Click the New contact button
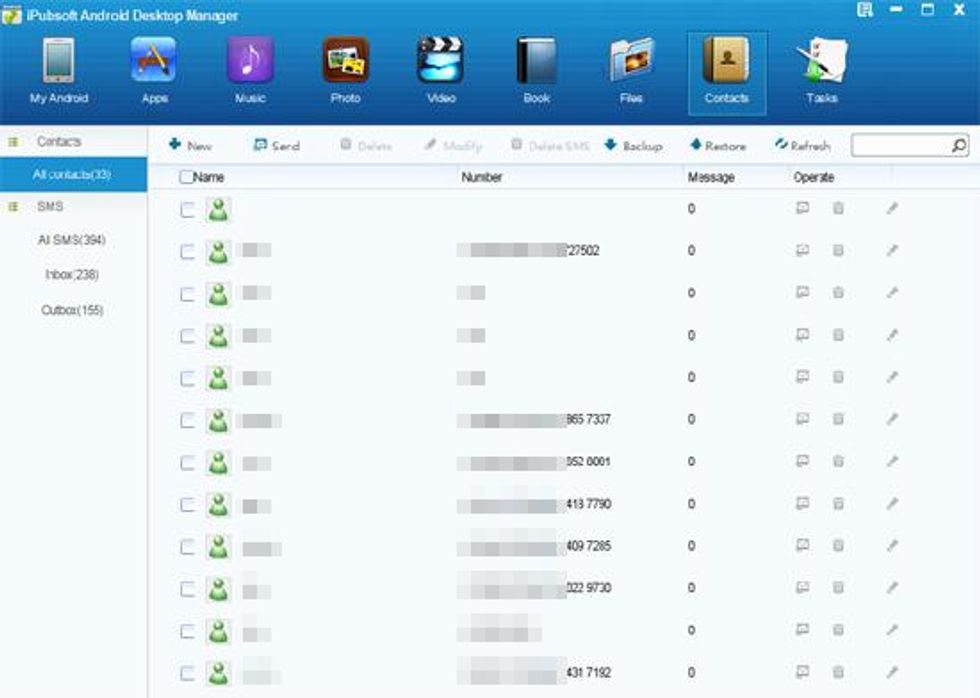980x698 pixels. coord(191,146)
